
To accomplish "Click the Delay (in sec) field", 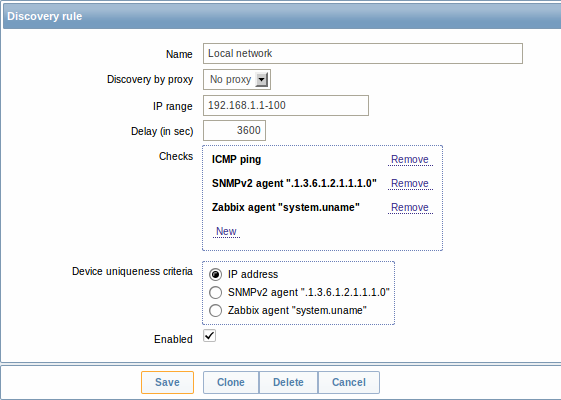I will click(x=234, y=131).
